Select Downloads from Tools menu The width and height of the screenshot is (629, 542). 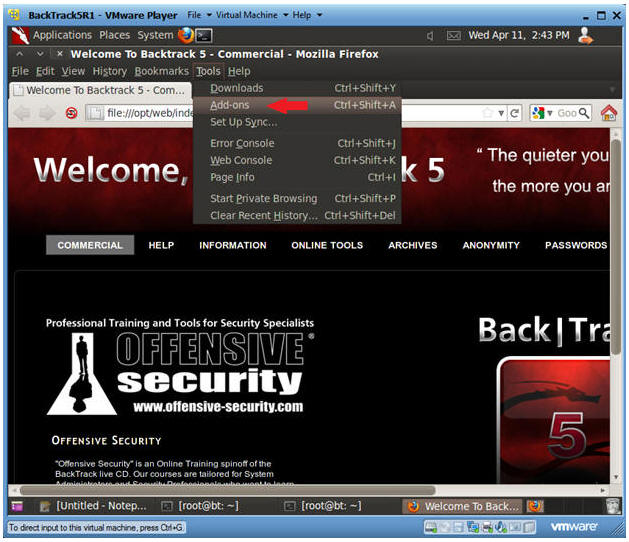(297, 88)
